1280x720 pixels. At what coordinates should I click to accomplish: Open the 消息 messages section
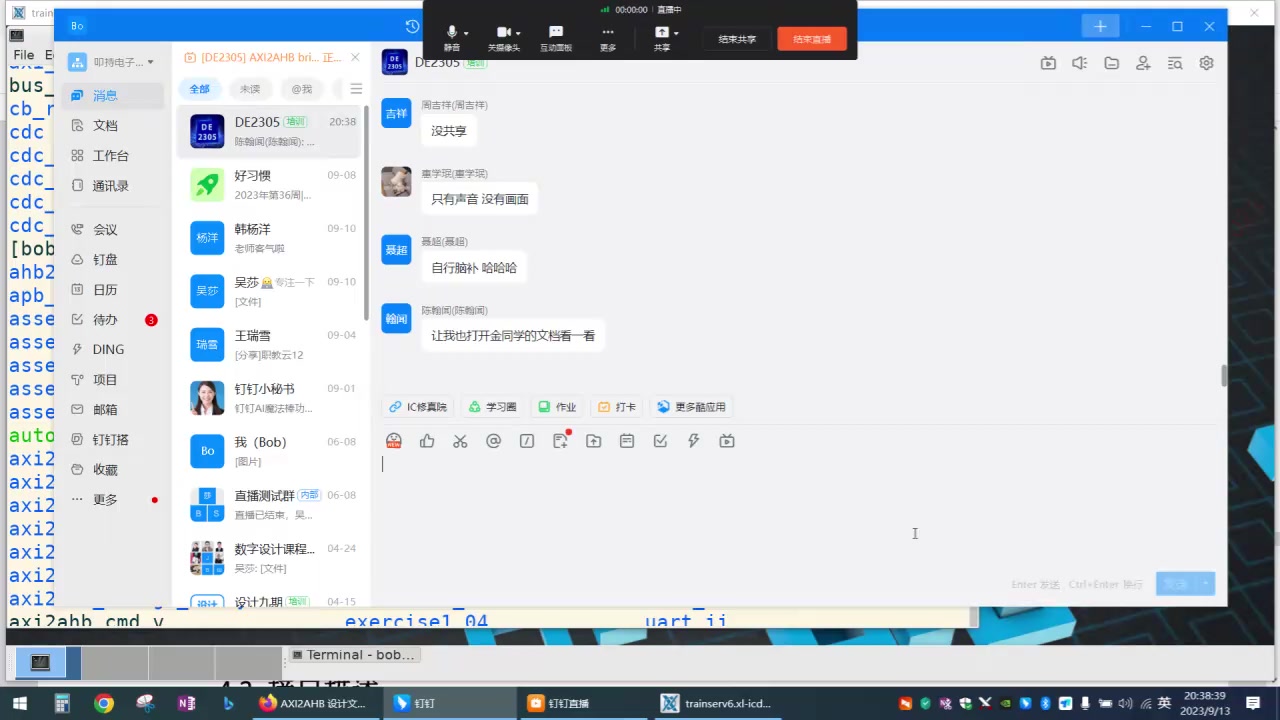(113, 96)
